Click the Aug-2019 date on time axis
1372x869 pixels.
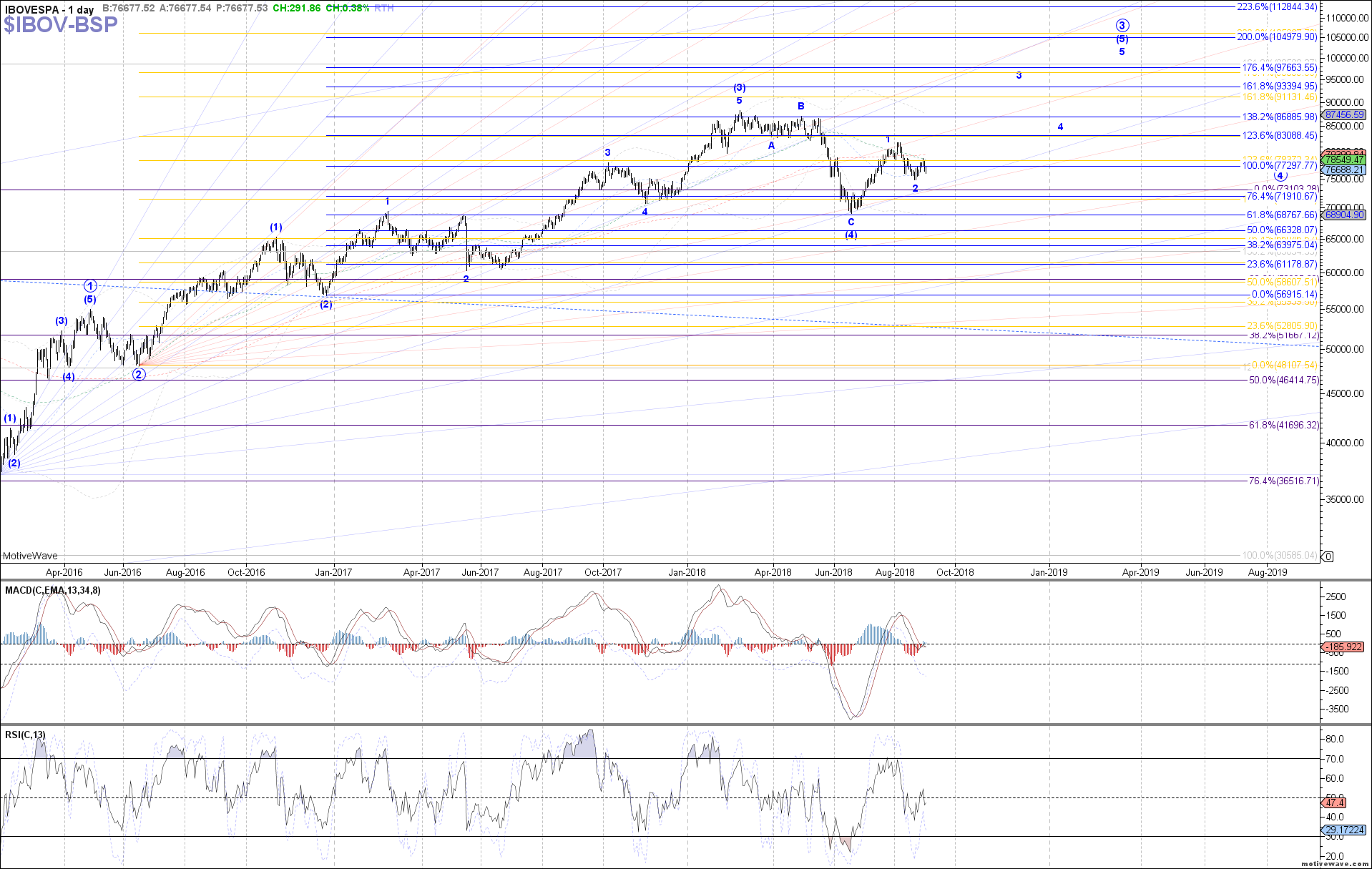tap(1268, 572)
